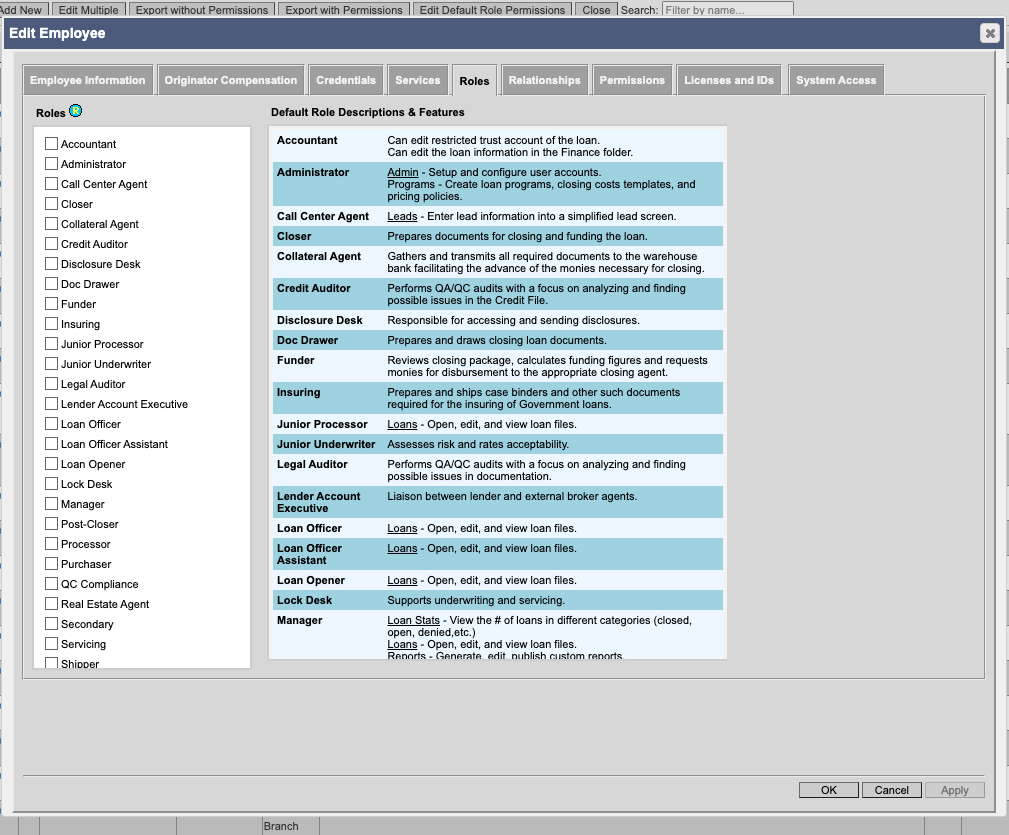Open the Originator Compensation tab
The height and width of the screenshot is (835, 1009).
point(231,80)
